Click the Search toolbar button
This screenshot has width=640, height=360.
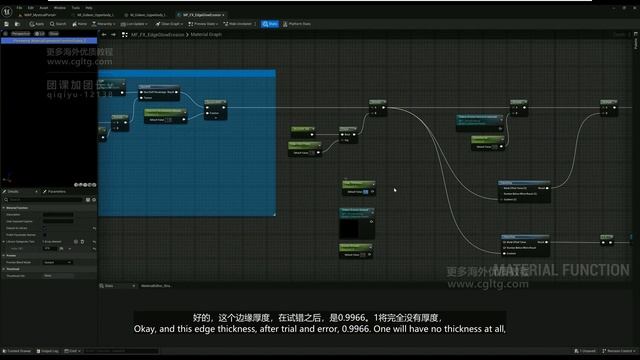(x=58, y=24)
